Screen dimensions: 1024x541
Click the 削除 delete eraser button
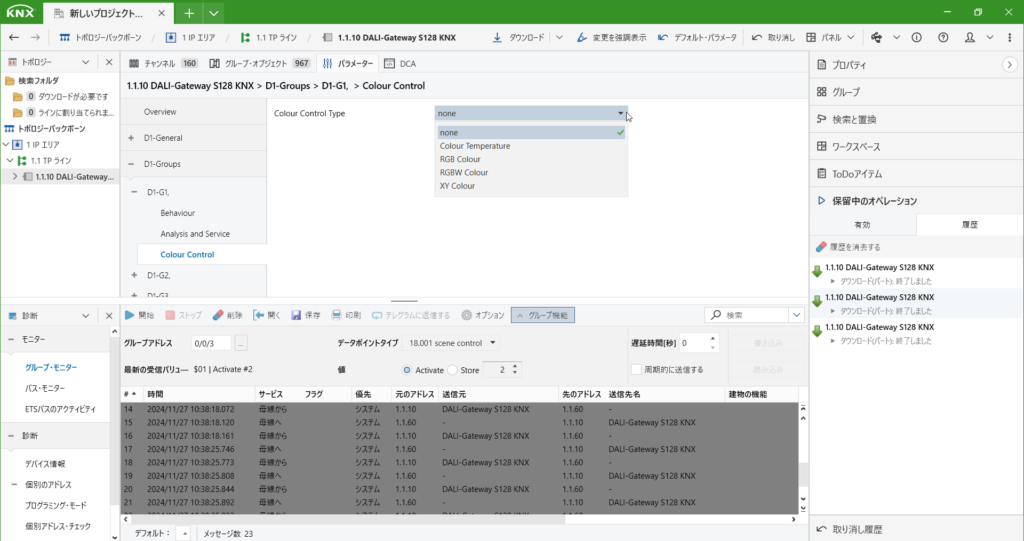[227, 315]
